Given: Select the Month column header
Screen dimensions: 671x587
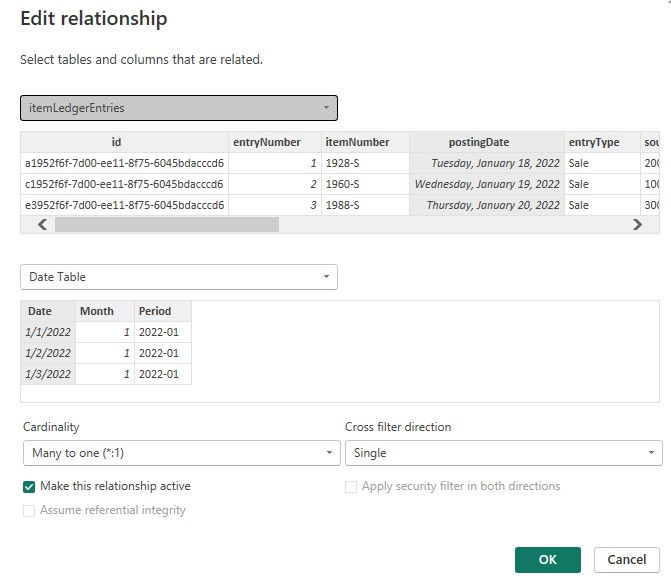Looking at the screenshot, I should (105, 311).
